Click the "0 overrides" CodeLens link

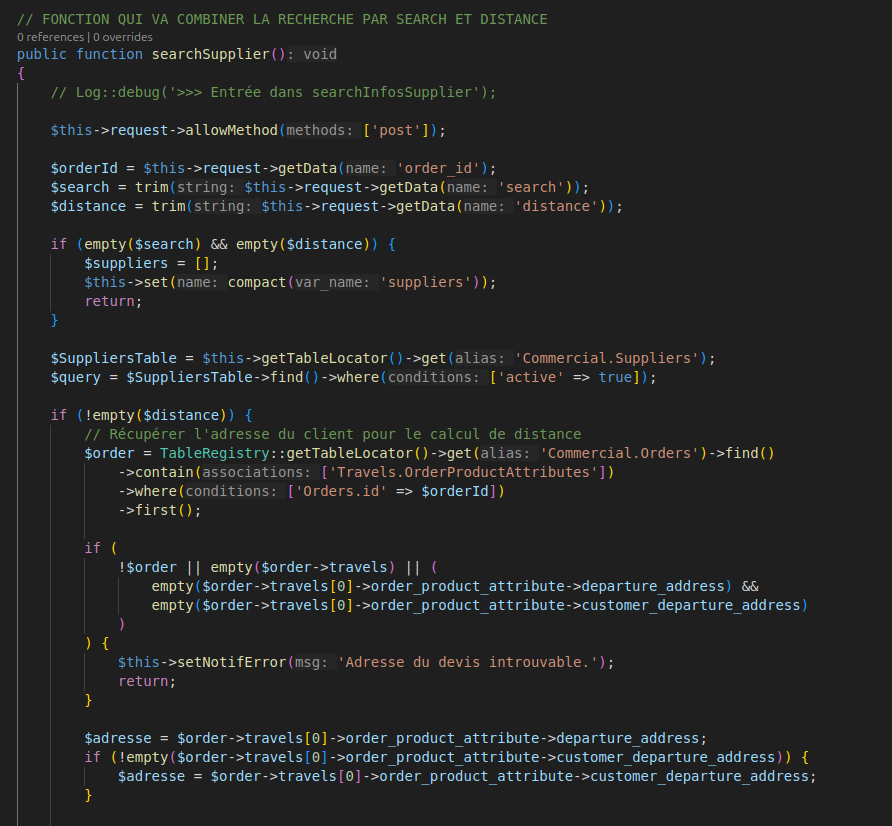click(121, 37)
